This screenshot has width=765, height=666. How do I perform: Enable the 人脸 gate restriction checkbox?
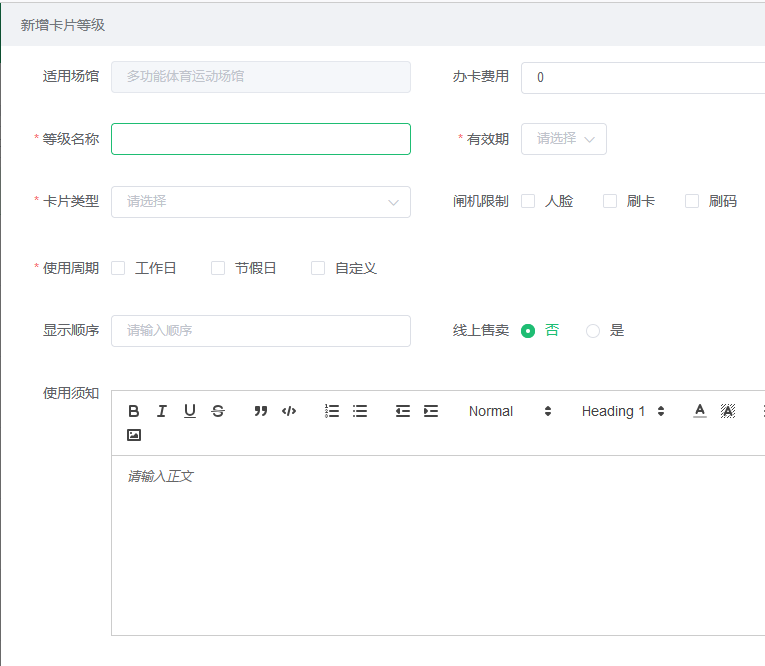click(528, 201)
